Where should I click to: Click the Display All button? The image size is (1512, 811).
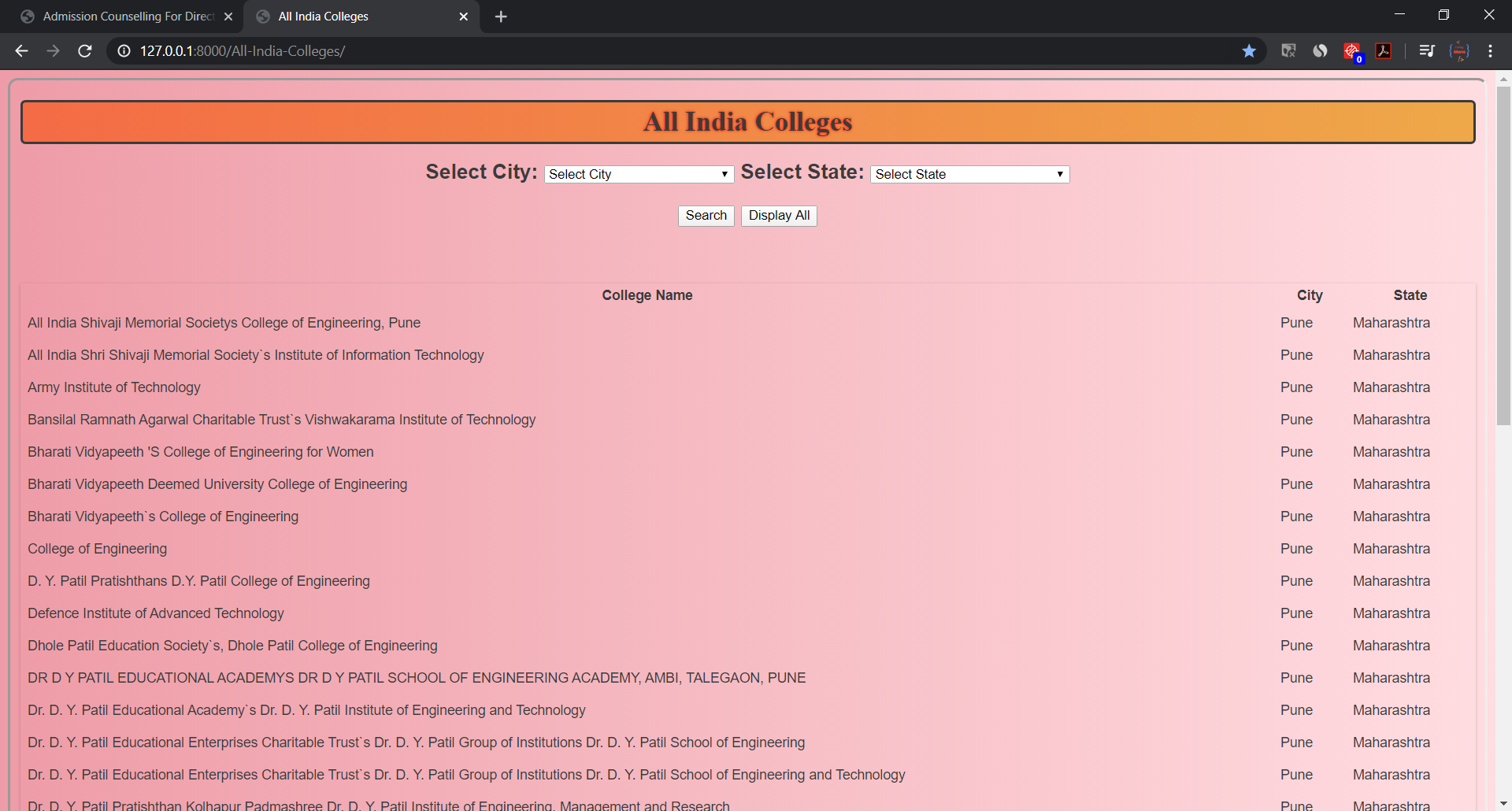[779, 216]
